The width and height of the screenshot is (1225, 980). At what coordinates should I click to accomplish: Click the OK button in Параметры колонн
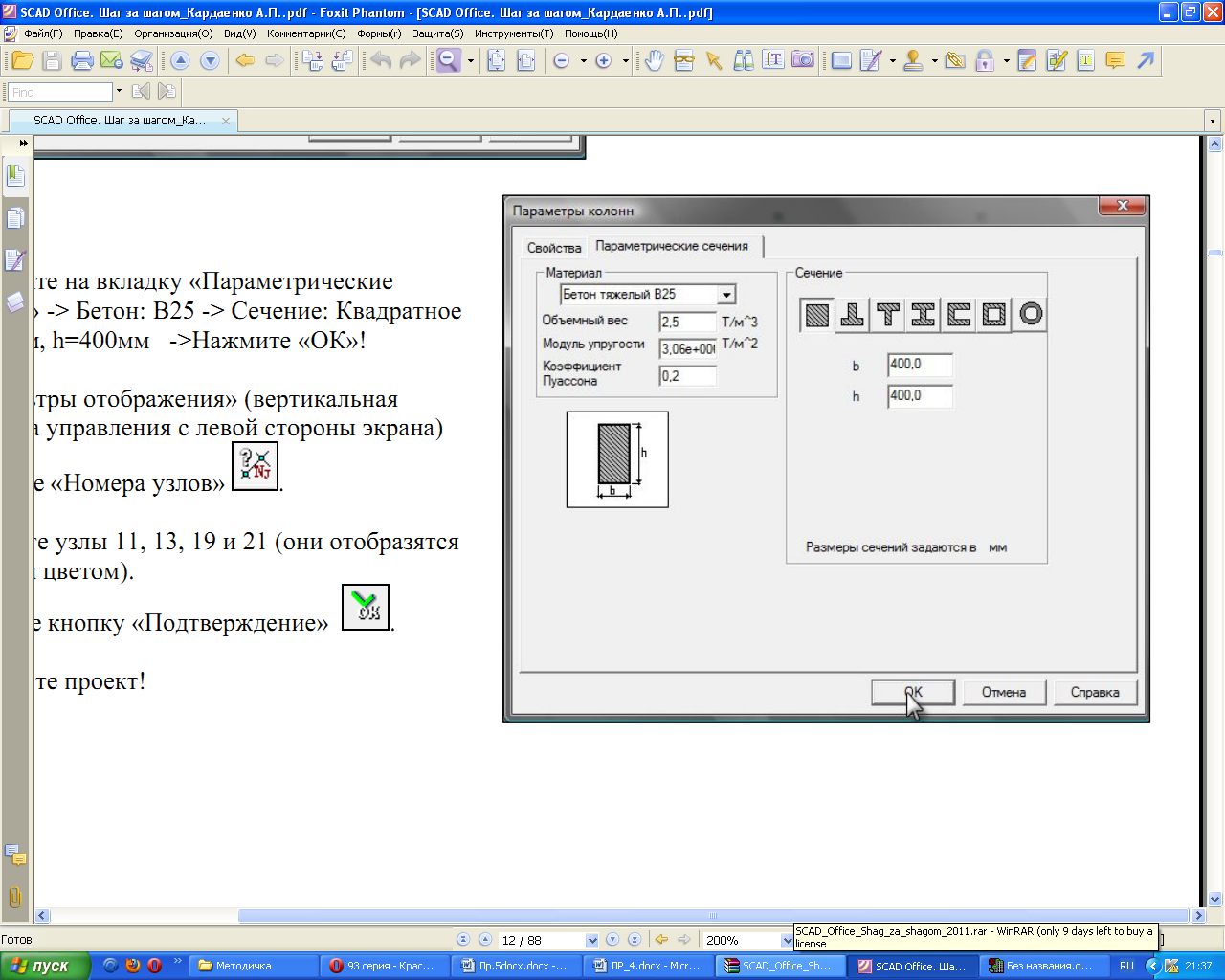pos(913,692)
